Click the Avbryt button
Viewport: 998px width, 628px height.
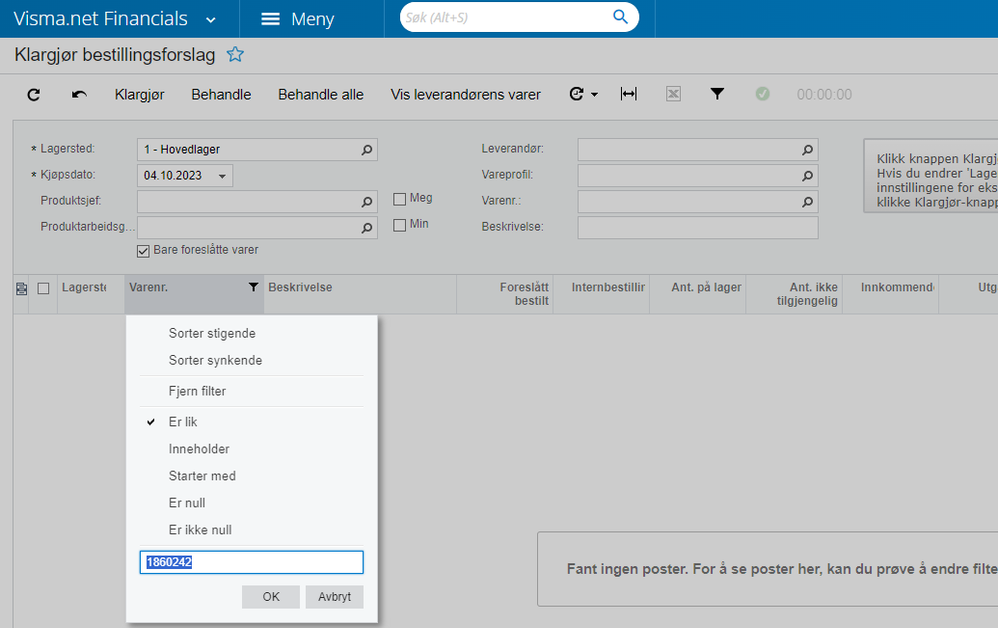click(334, 597)
